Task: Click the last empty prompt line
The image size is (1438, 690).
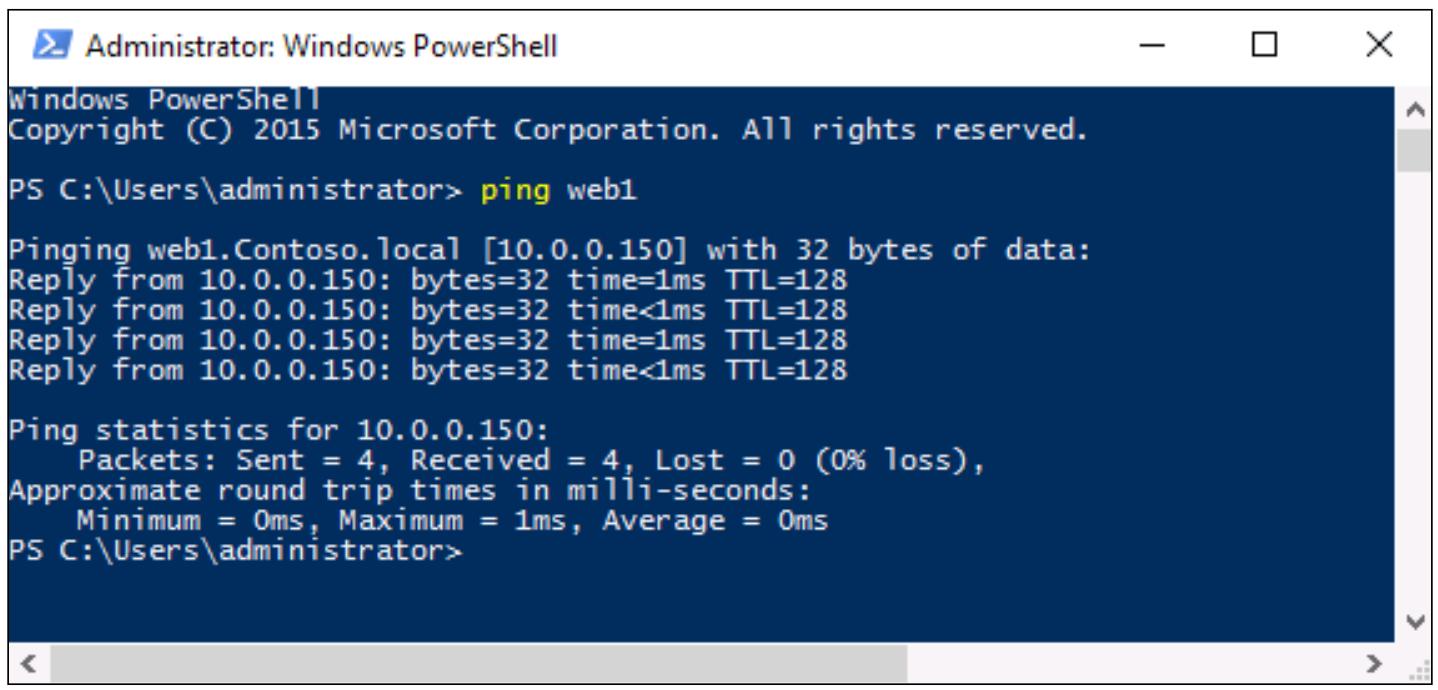Action: click(x=235, y=551)
